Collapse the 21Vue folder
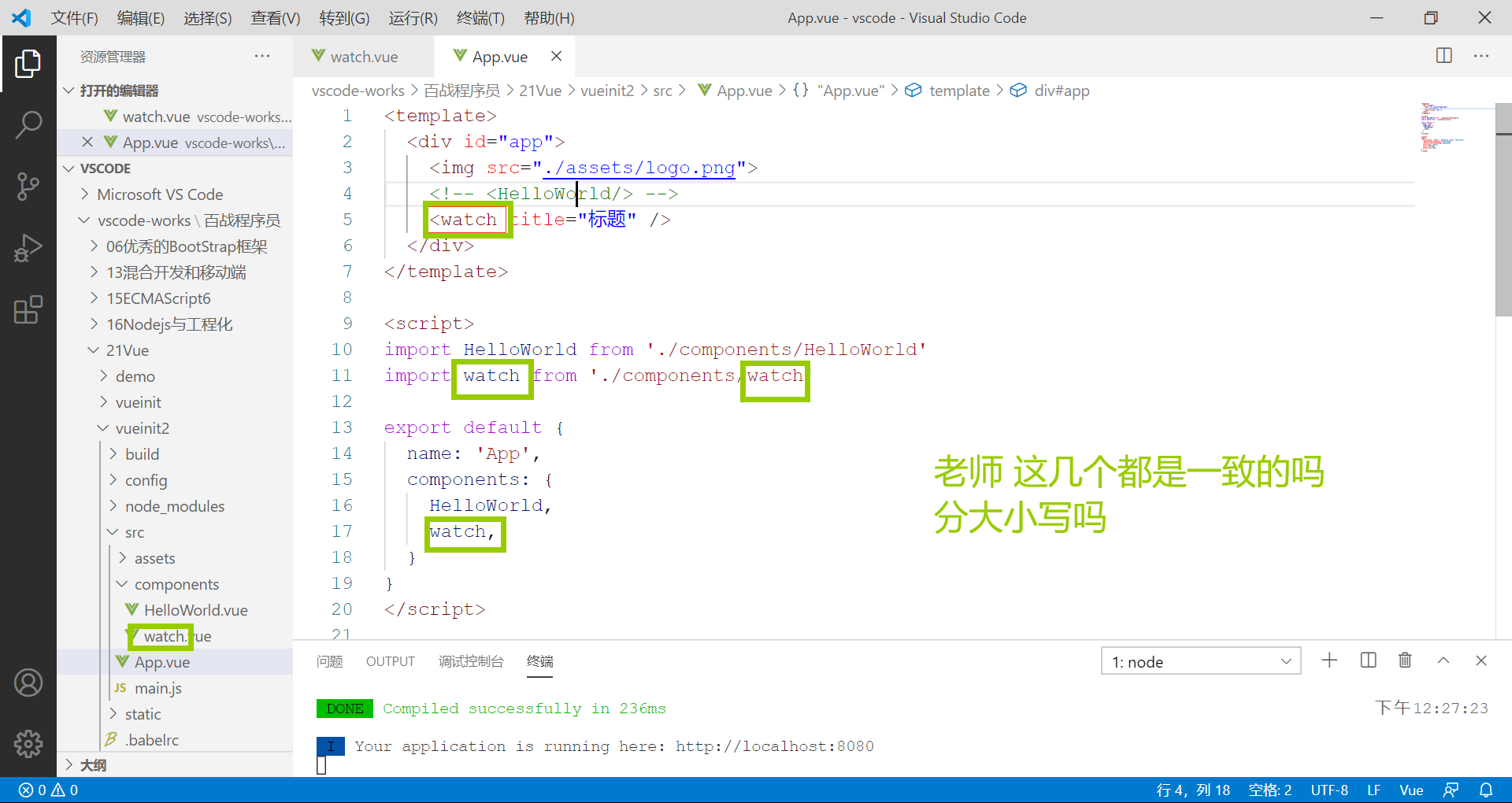This screenshot has width=1512, height=803. click(x=127, y=350)
